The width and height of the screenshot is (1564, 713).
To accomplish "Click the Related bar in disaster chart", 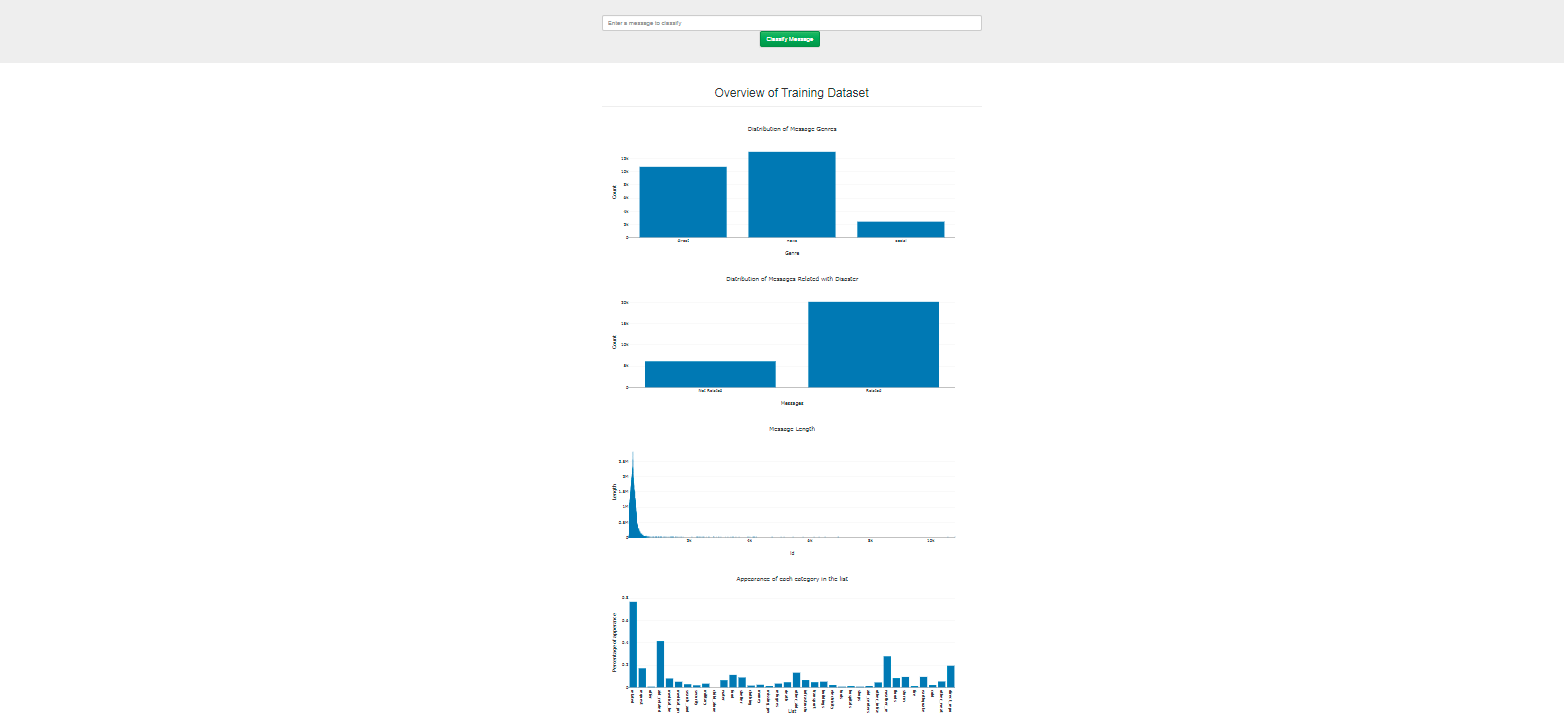I will [874, 344].
